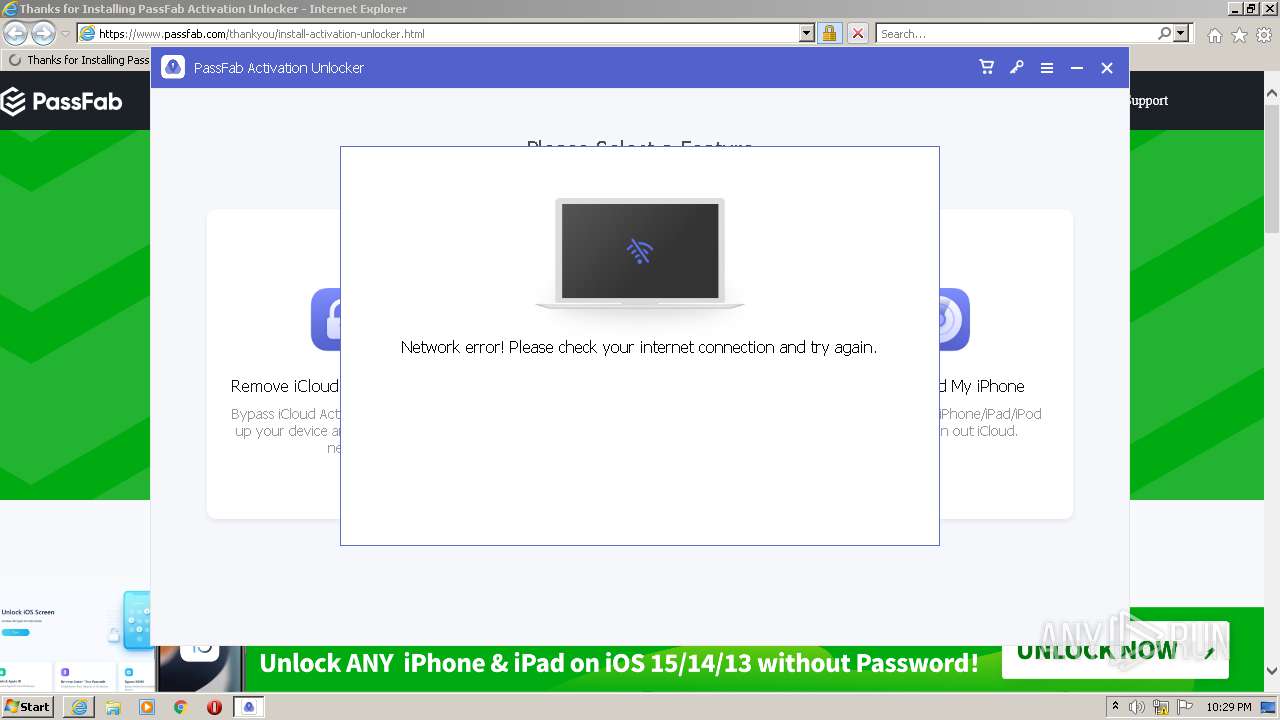
Task: Click the IE search box
Action: click(1016, 33)
